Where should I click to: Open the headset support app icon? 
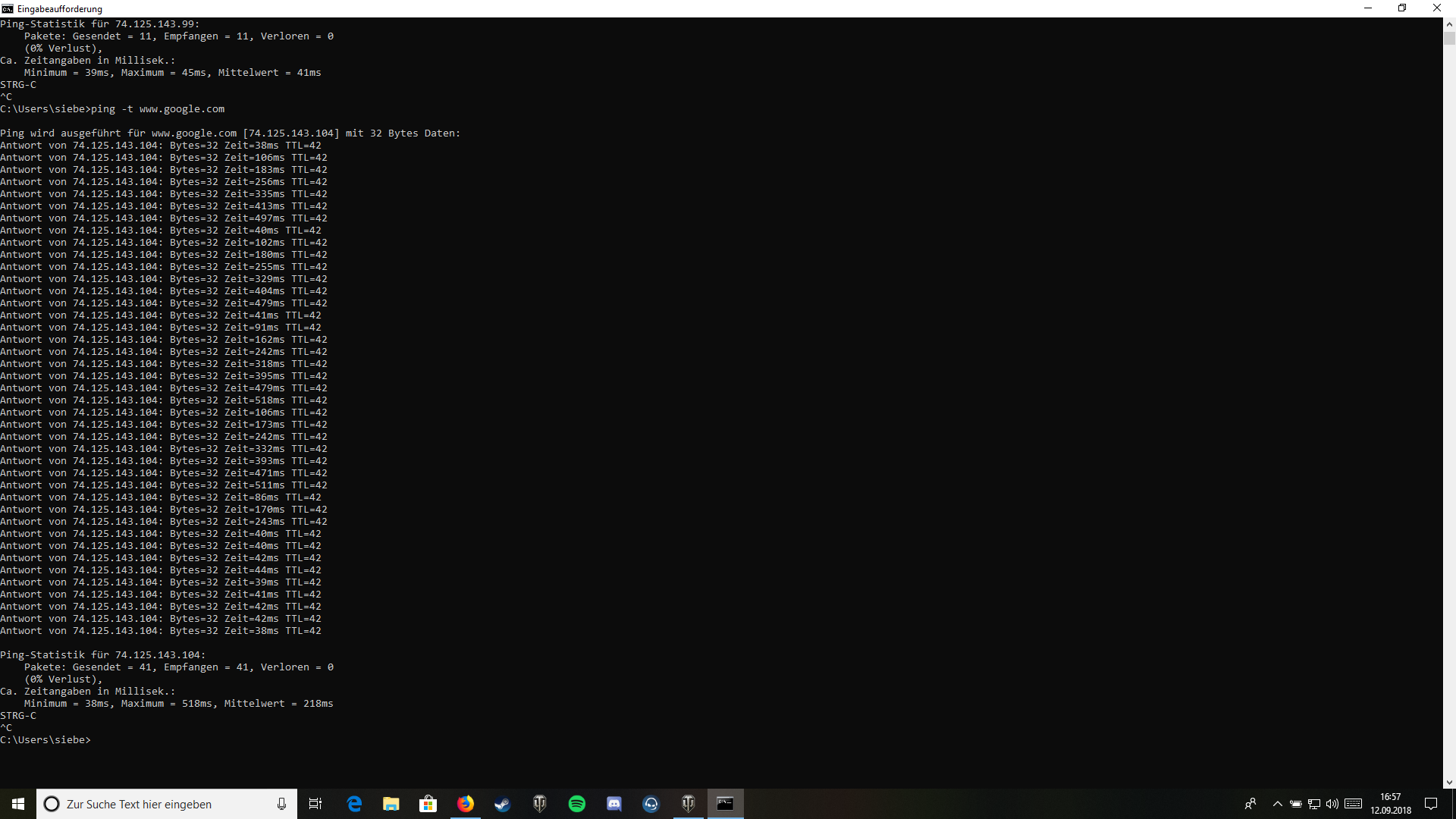pos(651,804)
